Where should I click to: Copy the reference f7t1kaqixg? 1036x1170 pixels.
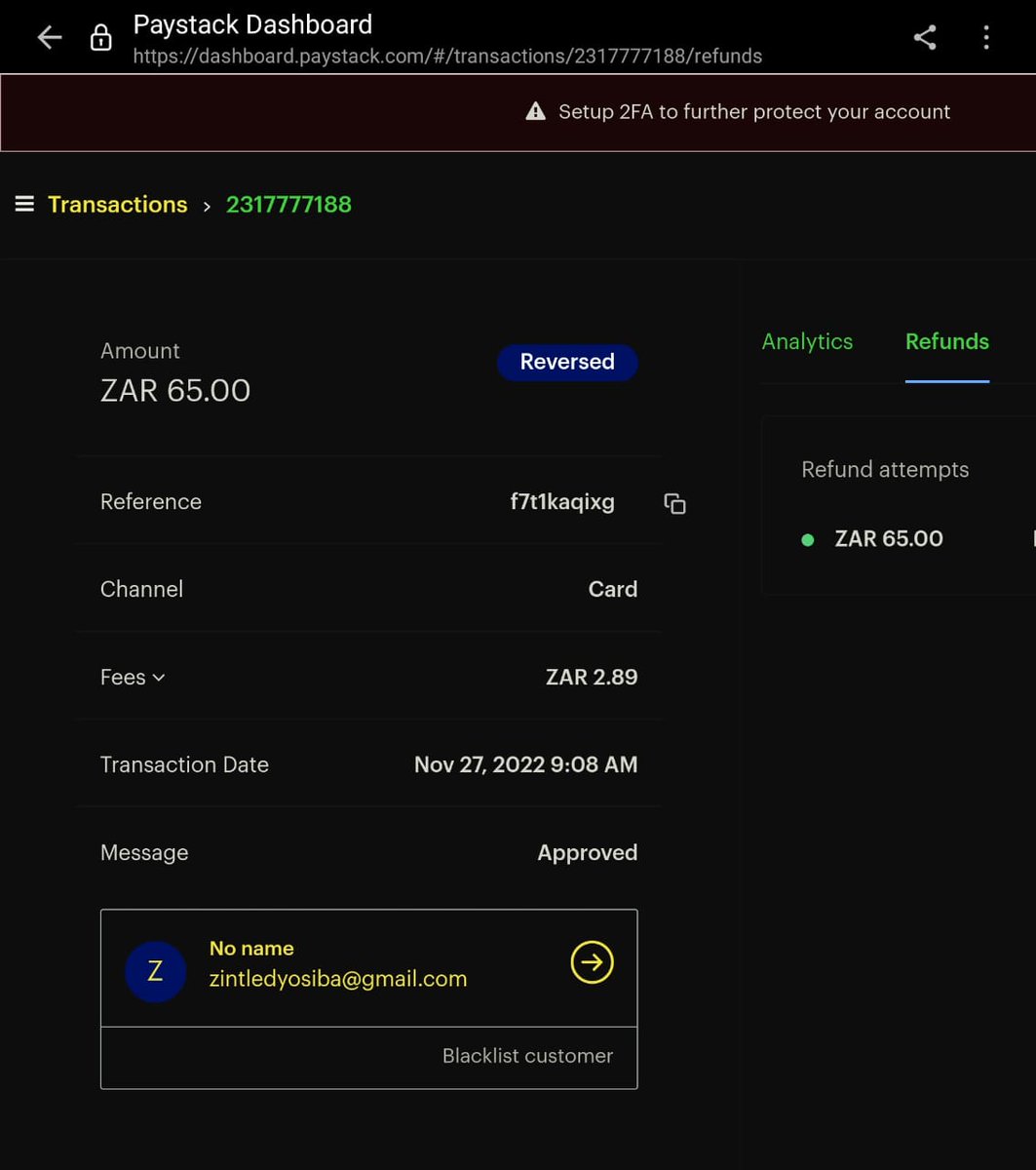(674, 503)
